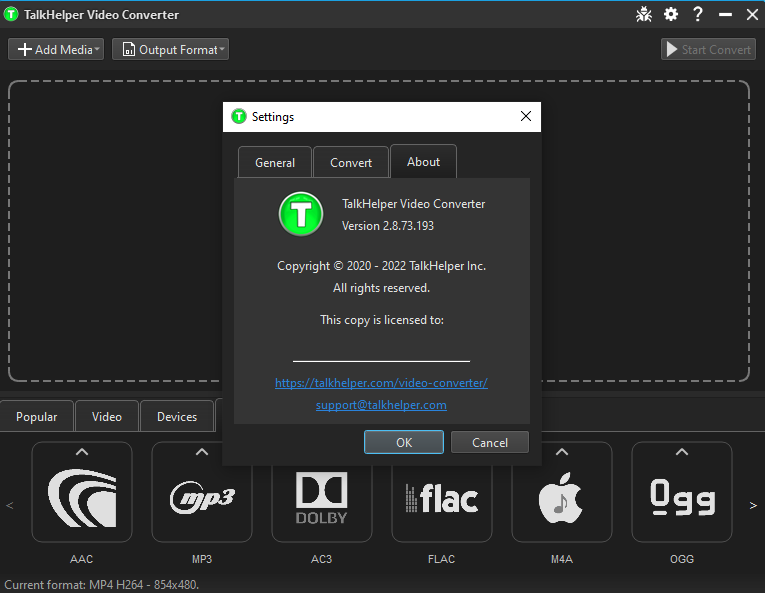Click the Settings dialog title icon
Image resolution: width=765 pixels, height=593 pixels.
(239, 117)
